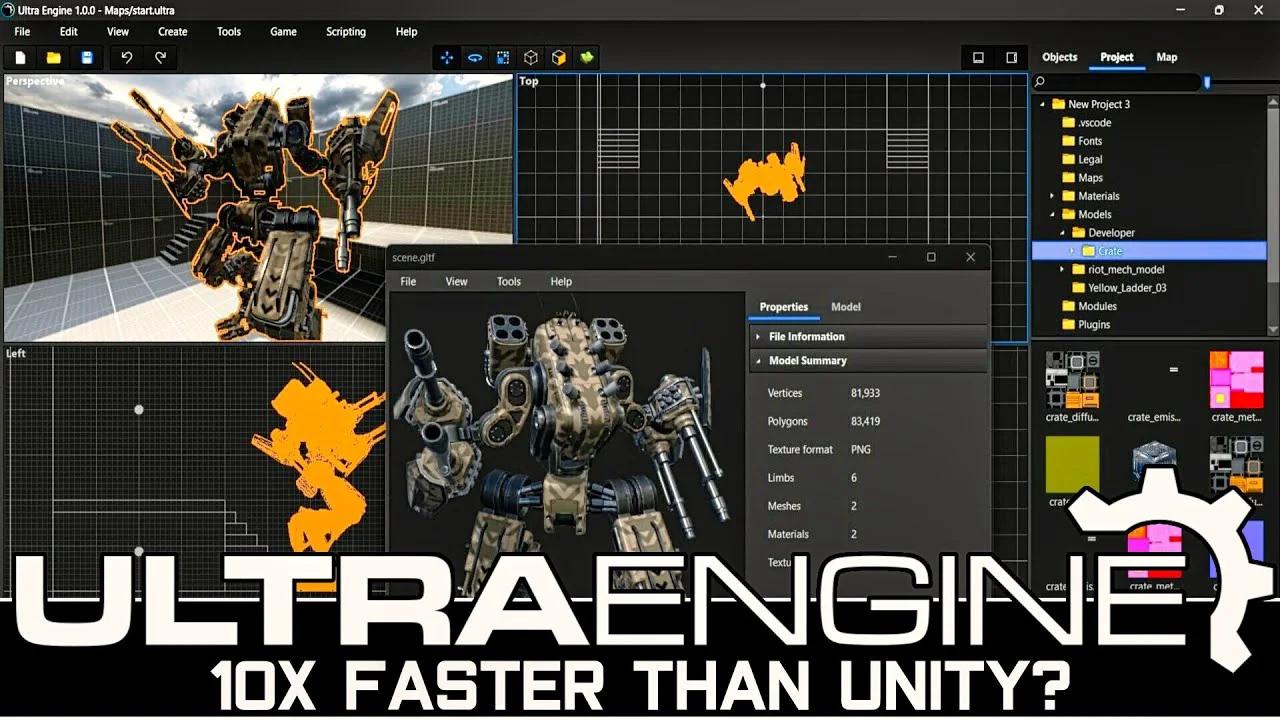Click the green arrow toolbar icon
Screen dimensions: 1280x720
pos(587,58)
